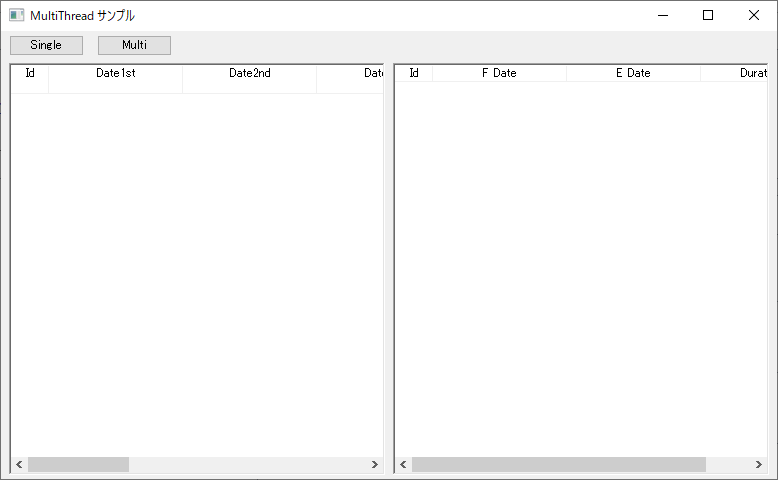
Task: Open the app icon system menu
Action: tap(16, 15)
